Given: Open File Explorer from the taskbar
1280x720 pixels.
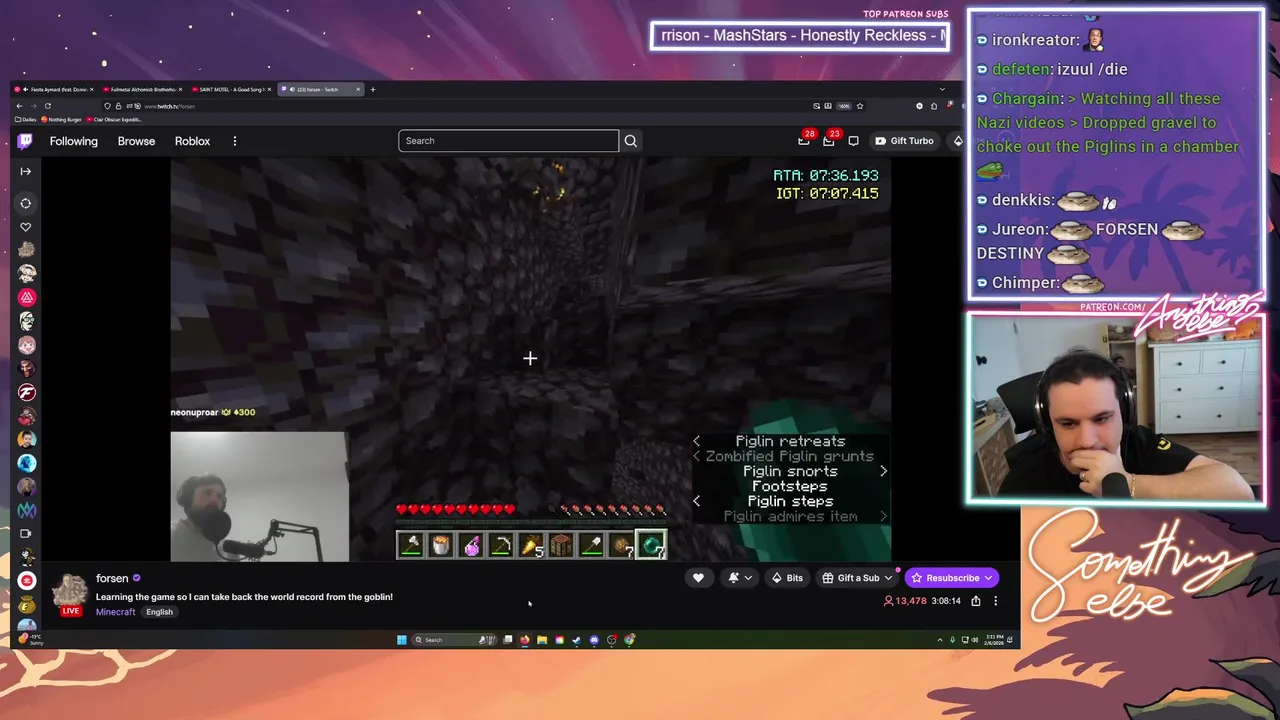Looking at the screenshot, I should [x=542, y=640].
